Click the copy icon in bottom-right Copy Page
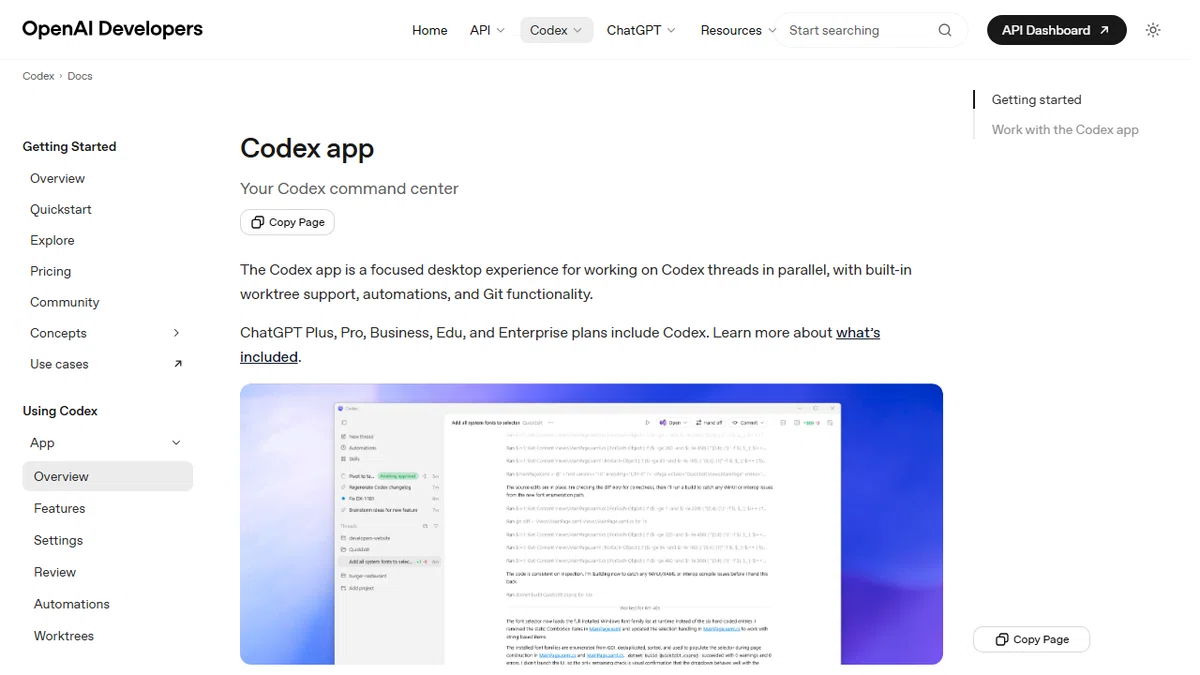1200x675 pixels. pyautogui.click(x=1002, y=639)
